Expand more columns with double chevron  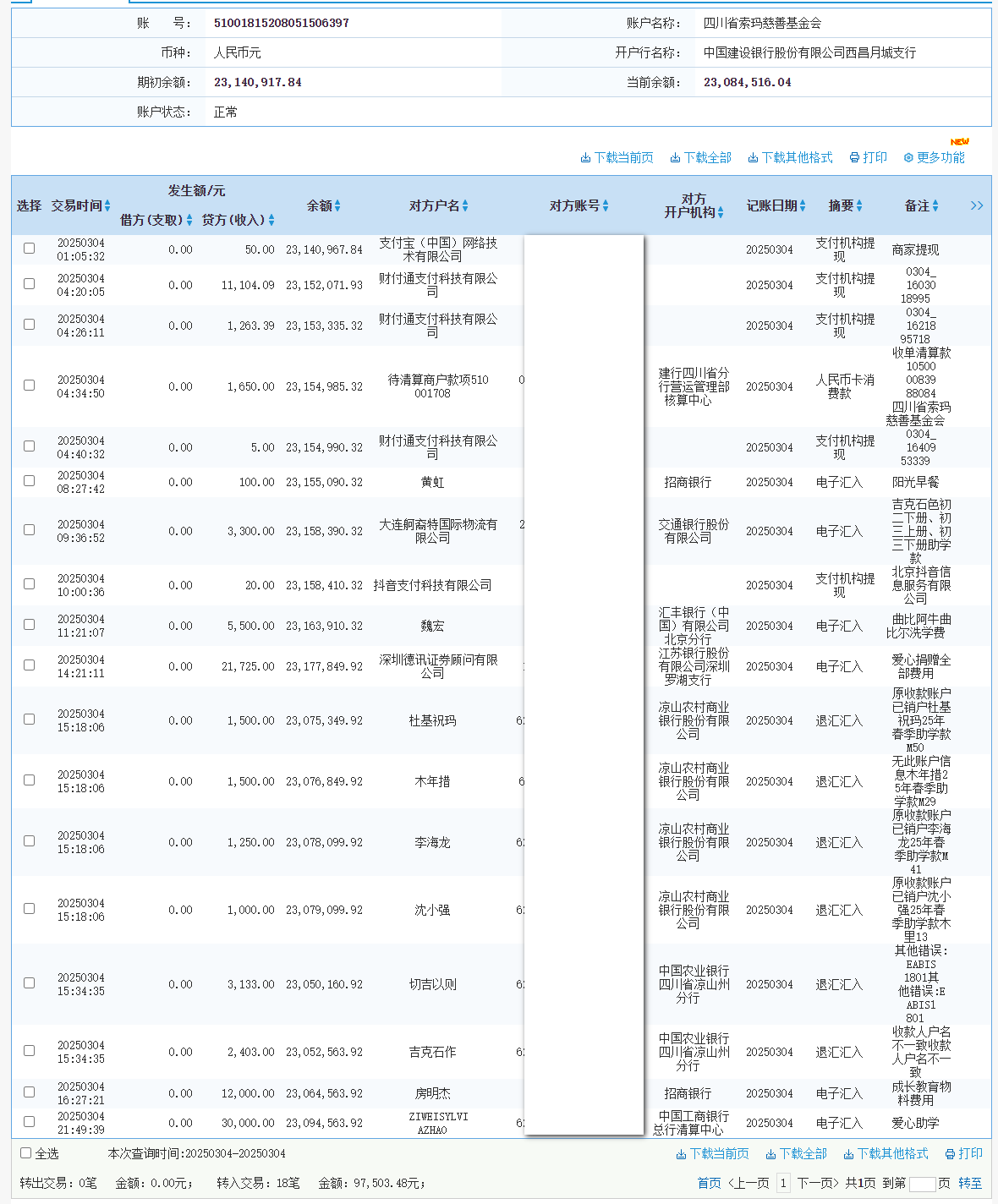[977, 206]
